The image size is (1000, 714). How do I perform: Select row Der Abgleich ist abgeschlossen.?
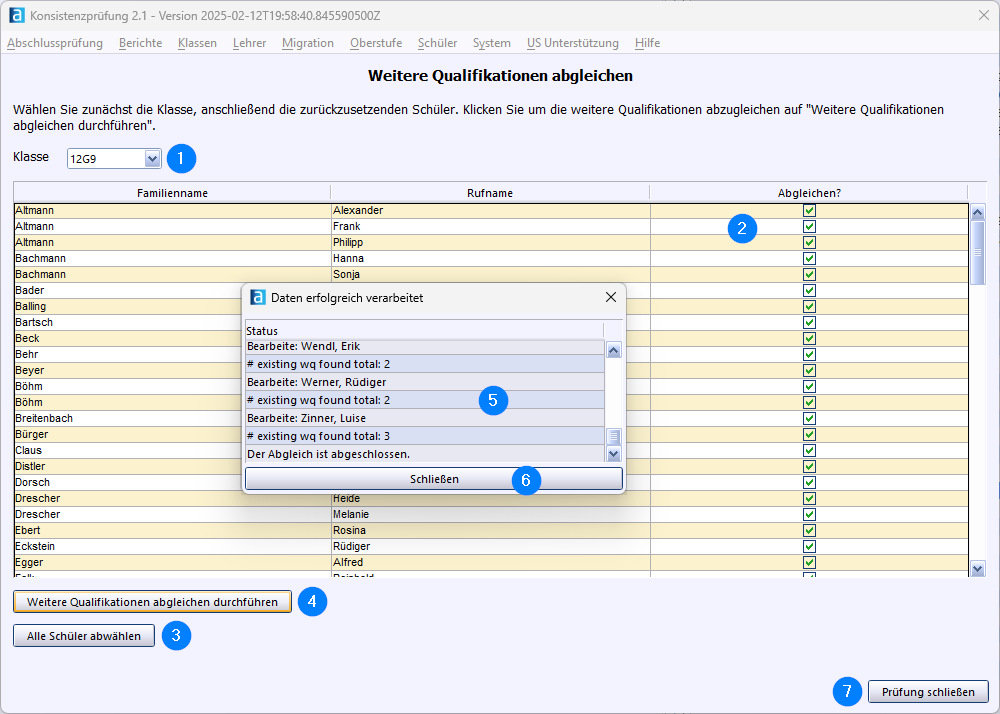tap(425, 454)
